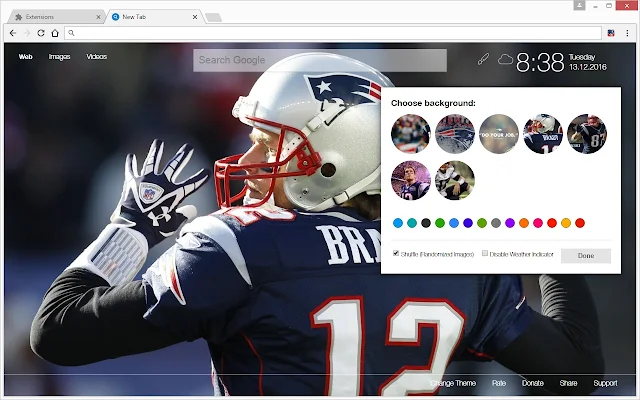Pick the gray color swatch
The image size is (640, 400).
click(x=496, y=223)
